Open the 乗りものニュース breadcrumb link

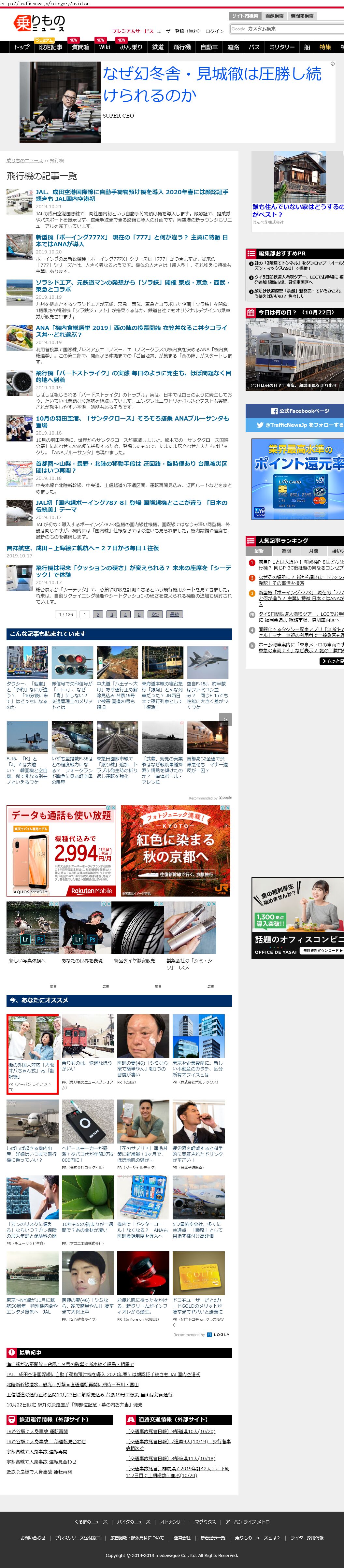[x=24, y=161]
